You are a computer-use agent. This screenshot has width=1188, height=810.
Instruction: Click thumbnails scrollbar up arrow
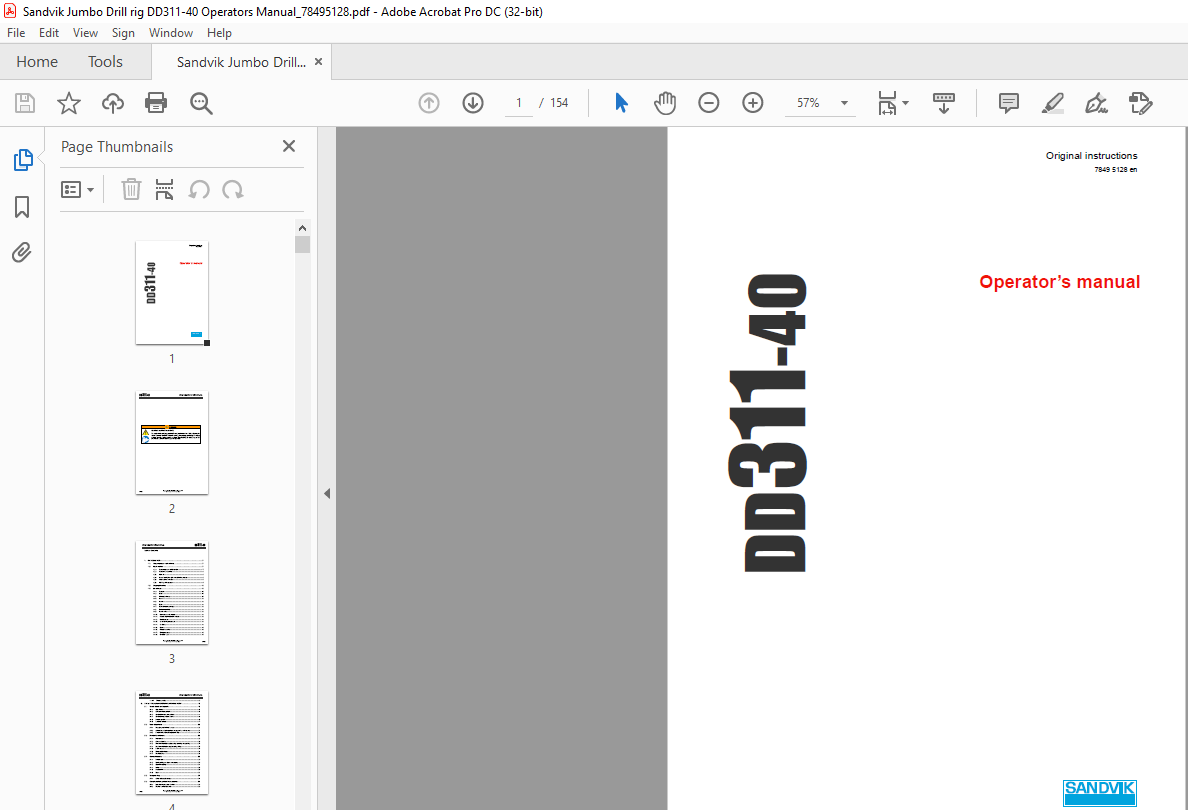(302, 227)
